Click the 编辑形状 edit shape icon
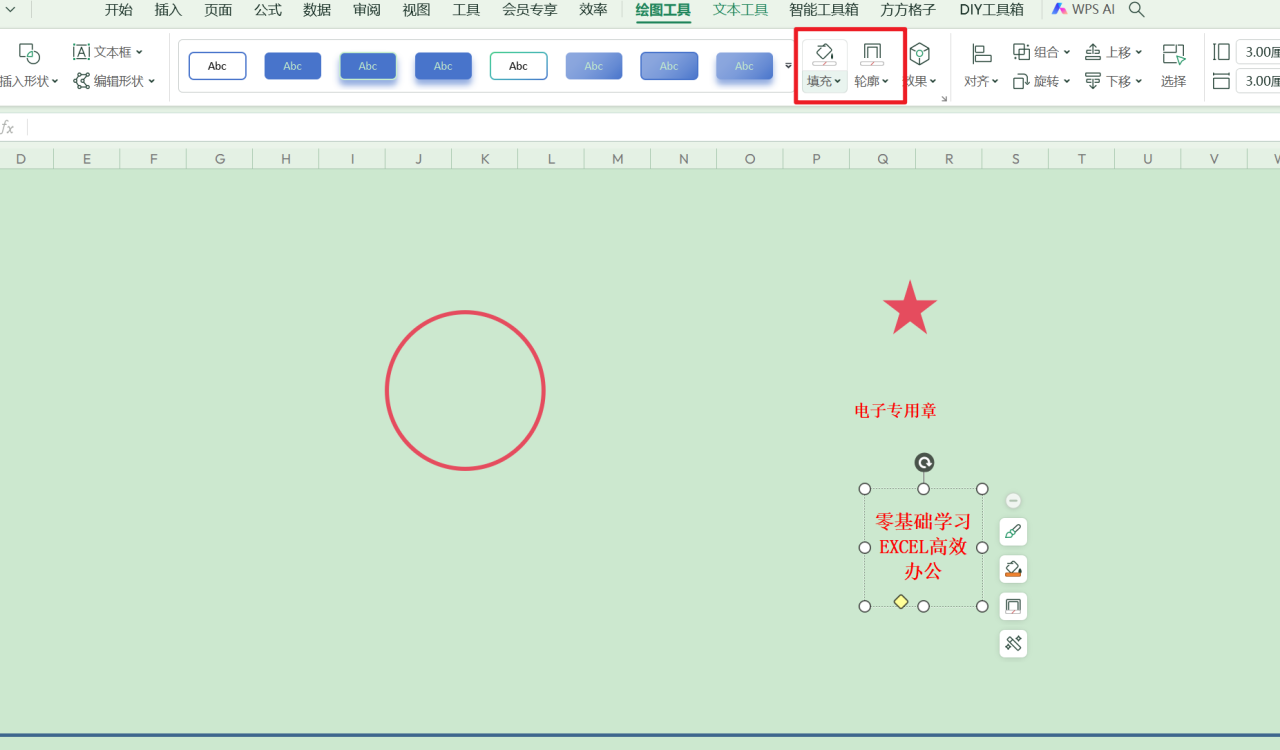 (x=81, y=81)
